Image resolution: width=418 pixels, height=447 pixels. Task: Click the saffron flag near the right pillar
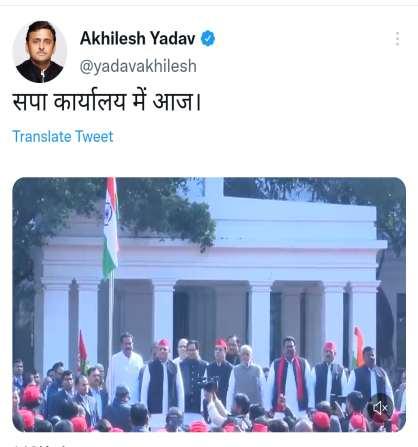coord(359,347)
